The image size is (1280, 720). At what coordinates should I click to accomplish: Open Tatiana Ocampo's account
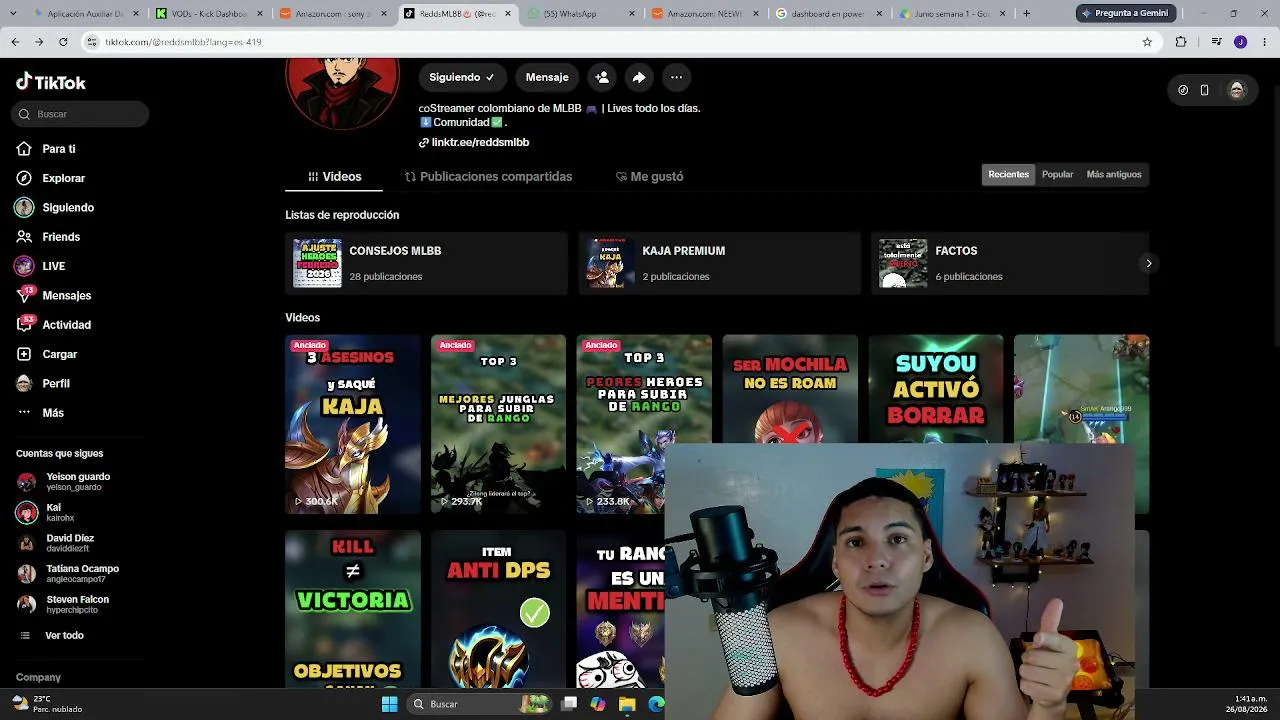(68, 574)
